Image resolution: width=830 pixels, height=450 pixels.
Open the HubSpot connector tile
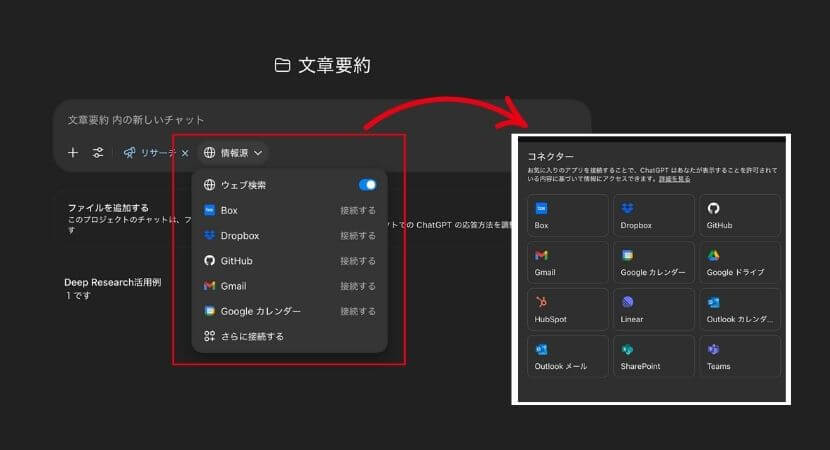(x=567, y=309)
